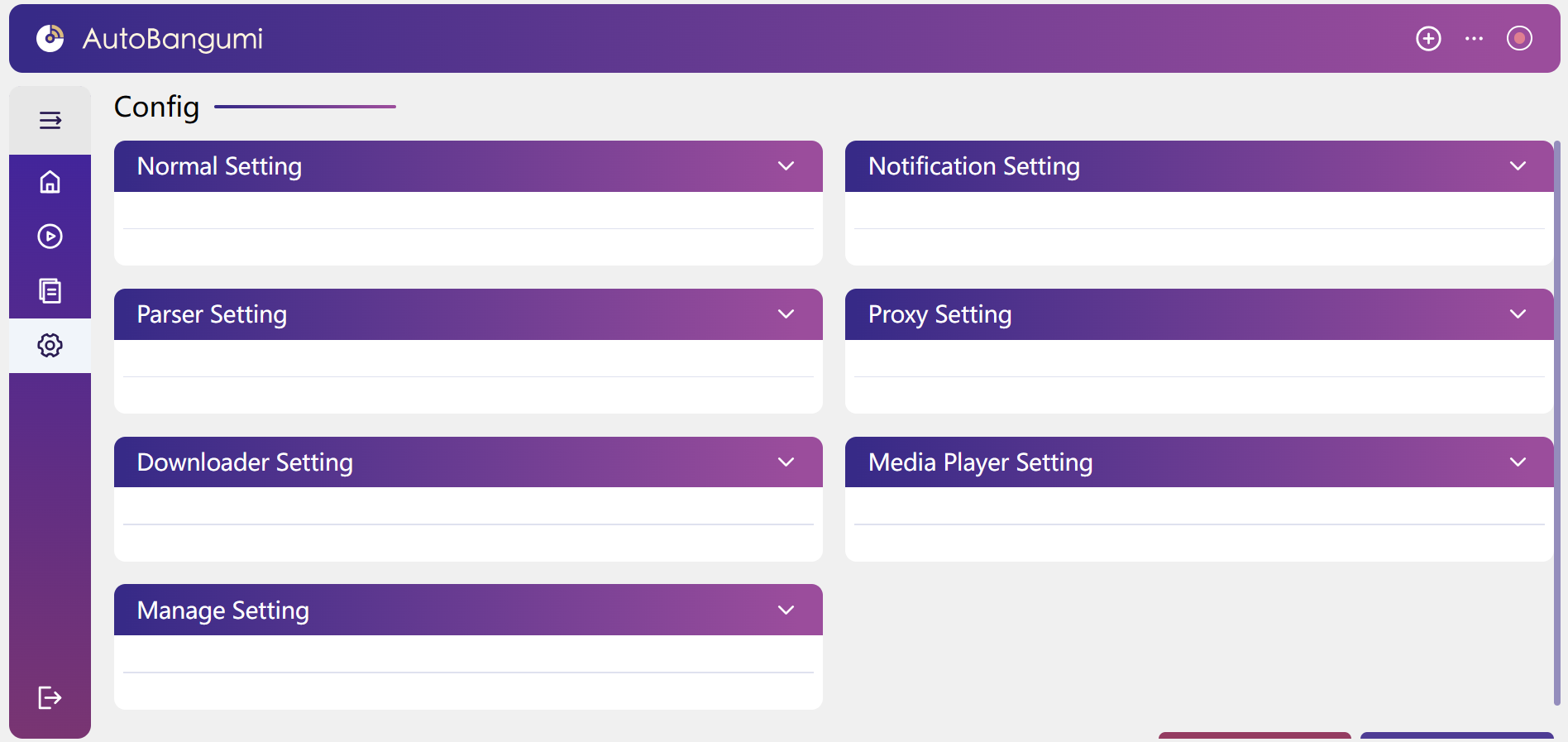Expand the Parser Setting chevron

[x=786, y=314]
